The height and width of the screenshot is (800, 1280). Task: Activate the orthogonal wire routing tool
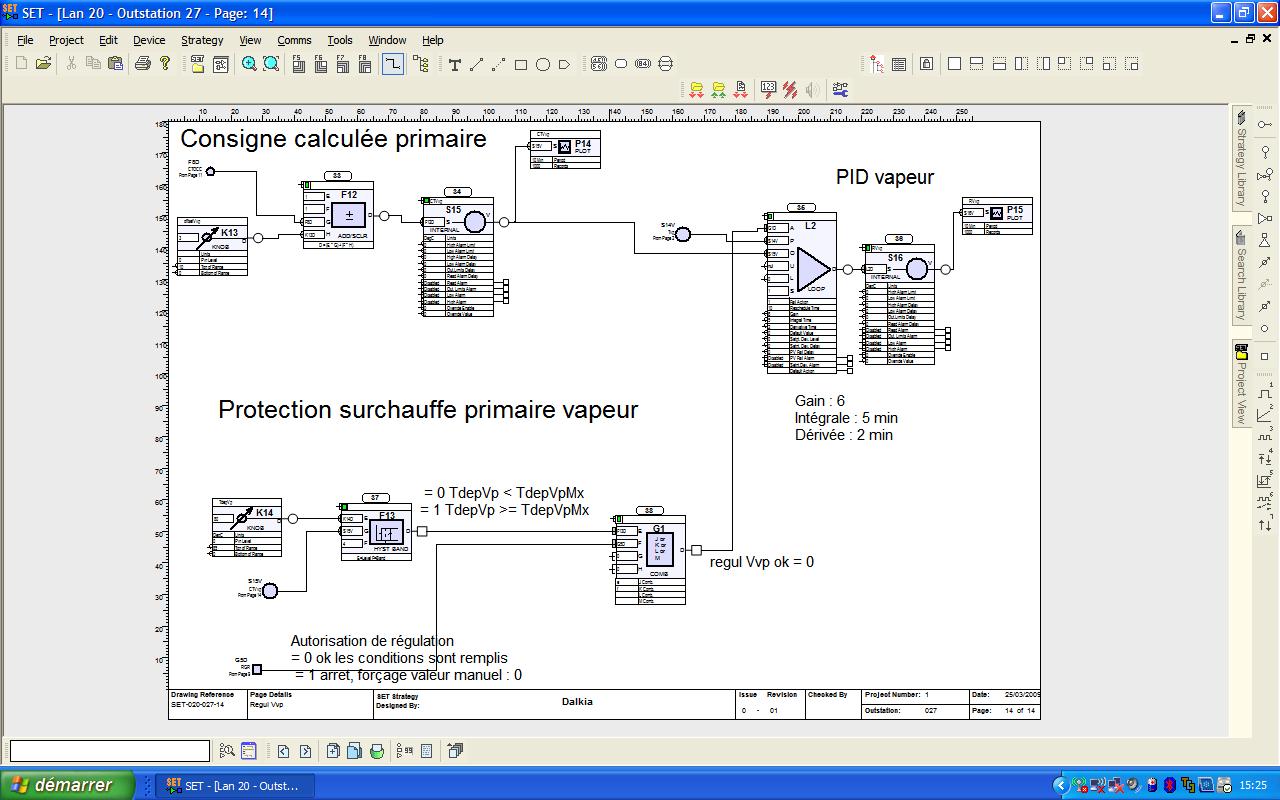click(392, 64)
